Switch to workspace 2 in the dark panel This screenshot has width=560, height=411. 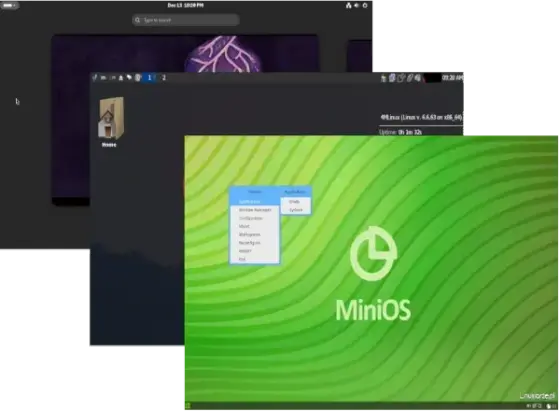click(164, 77)
